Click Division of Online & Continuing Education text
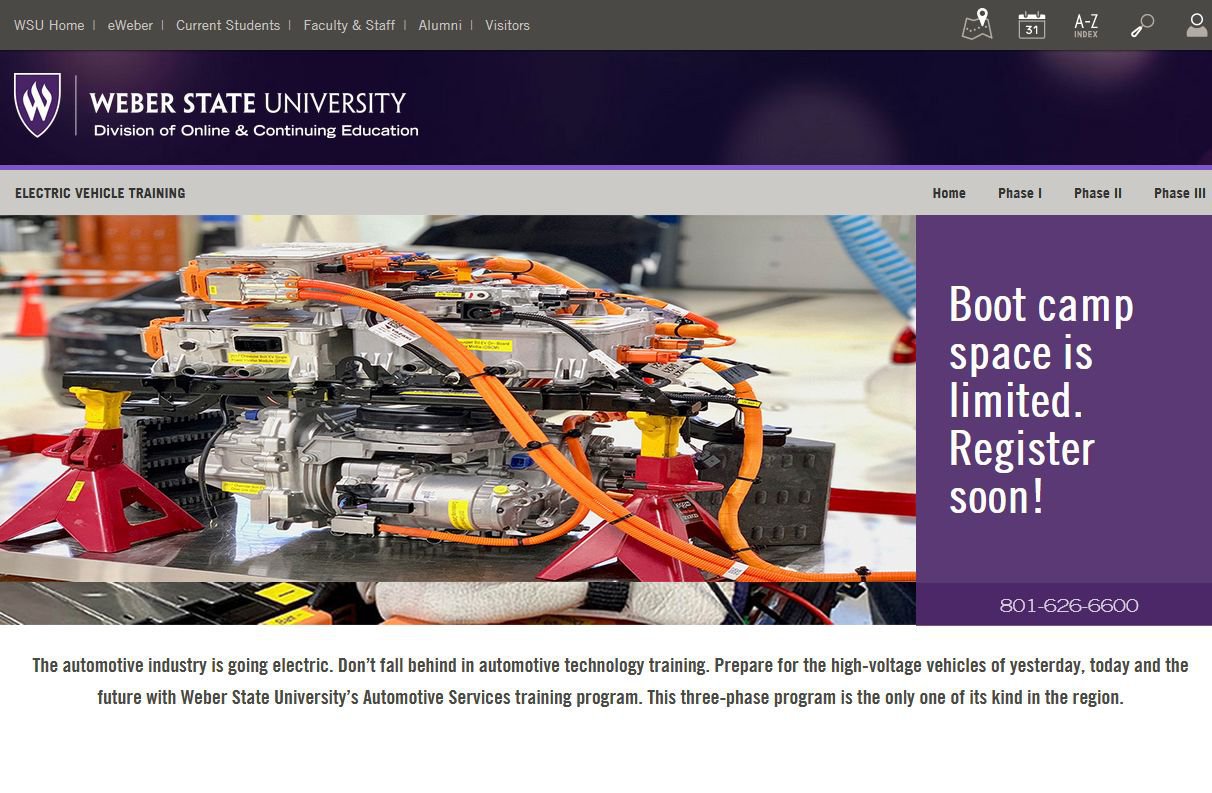The image size is (1212, 793). (256, 130)
